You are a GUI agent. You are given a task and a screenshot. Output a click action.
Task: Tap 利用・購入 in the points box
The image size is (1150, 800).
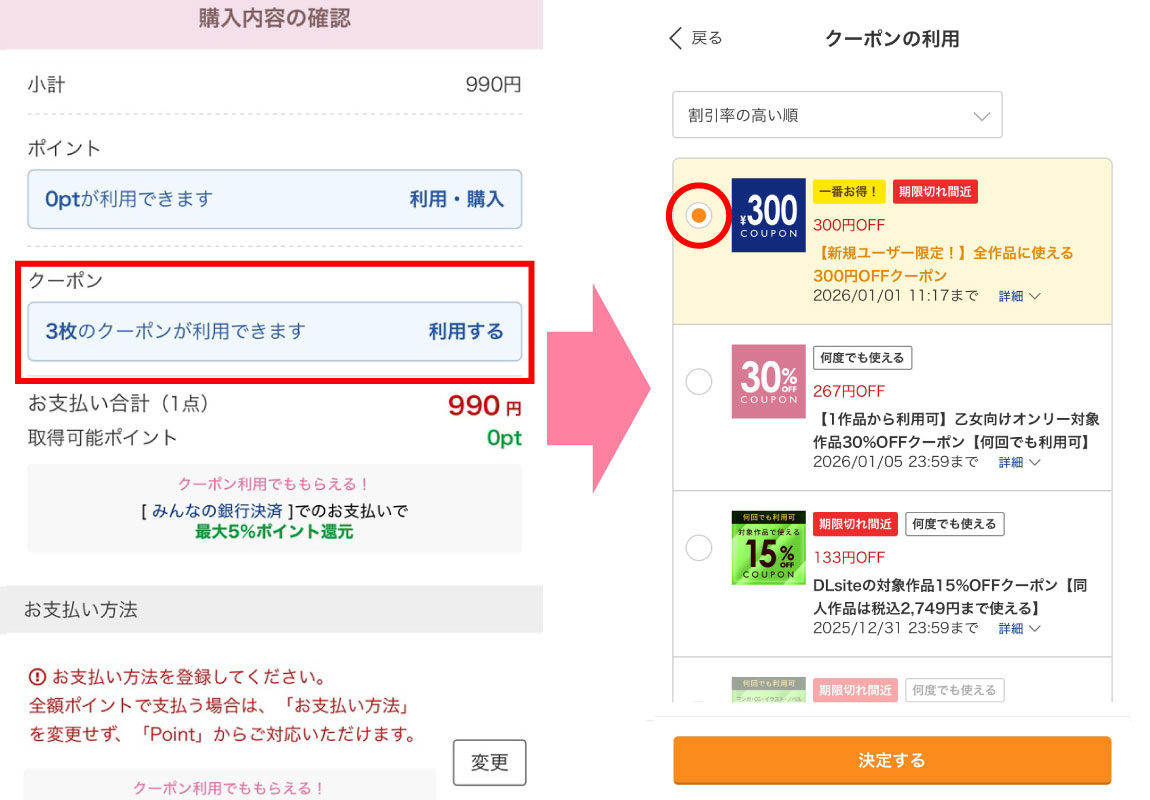[456, 199]
